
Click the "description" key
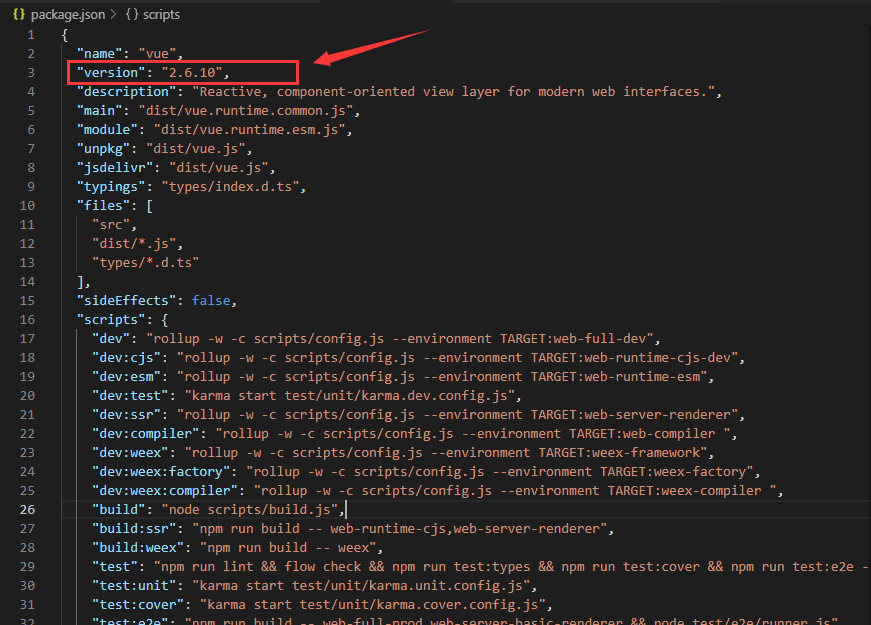coord(127,92)
